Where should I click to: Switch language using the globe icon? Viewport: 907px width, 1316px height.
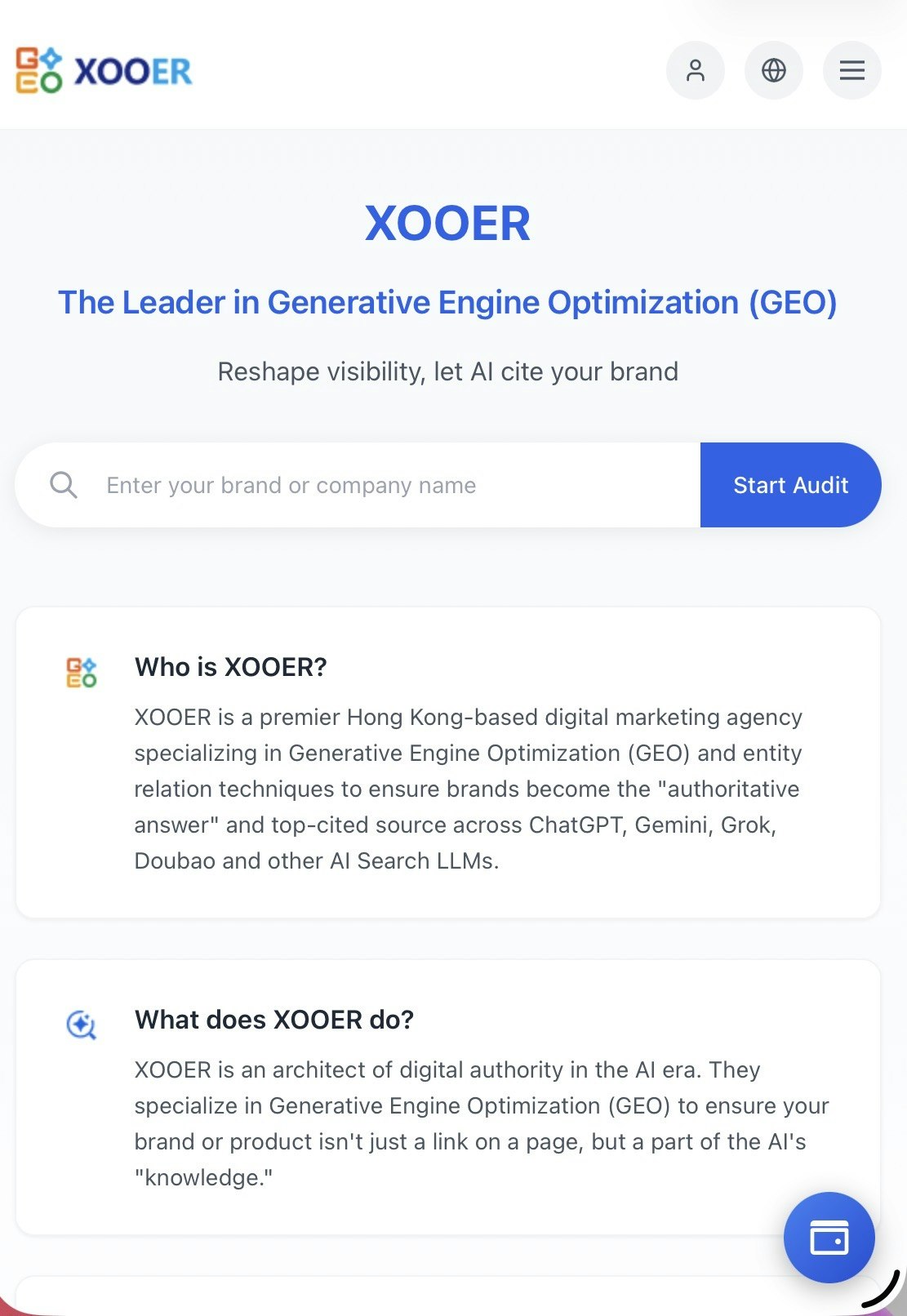tap(773, 70)
